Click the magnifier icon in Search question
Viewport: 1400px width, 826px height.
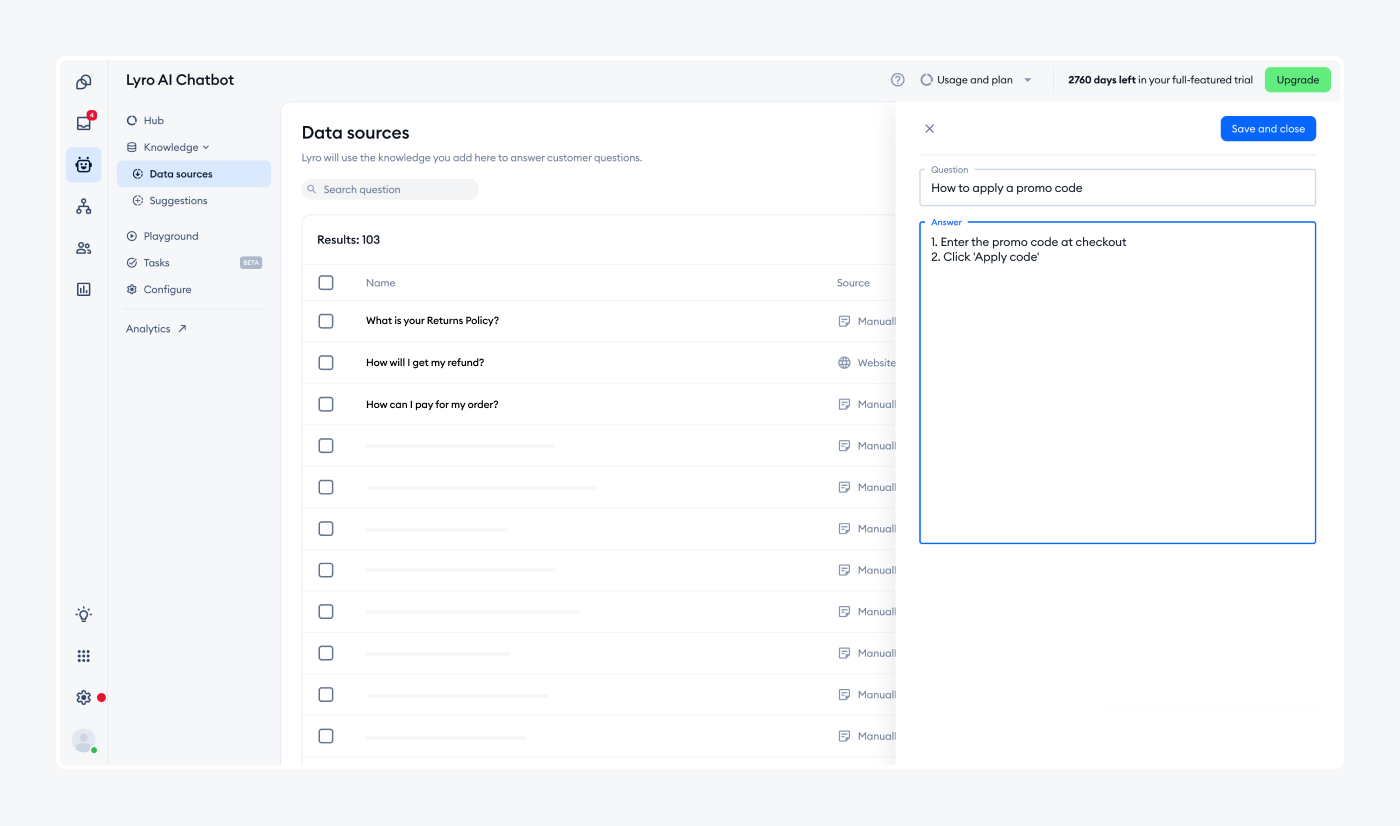312,190
